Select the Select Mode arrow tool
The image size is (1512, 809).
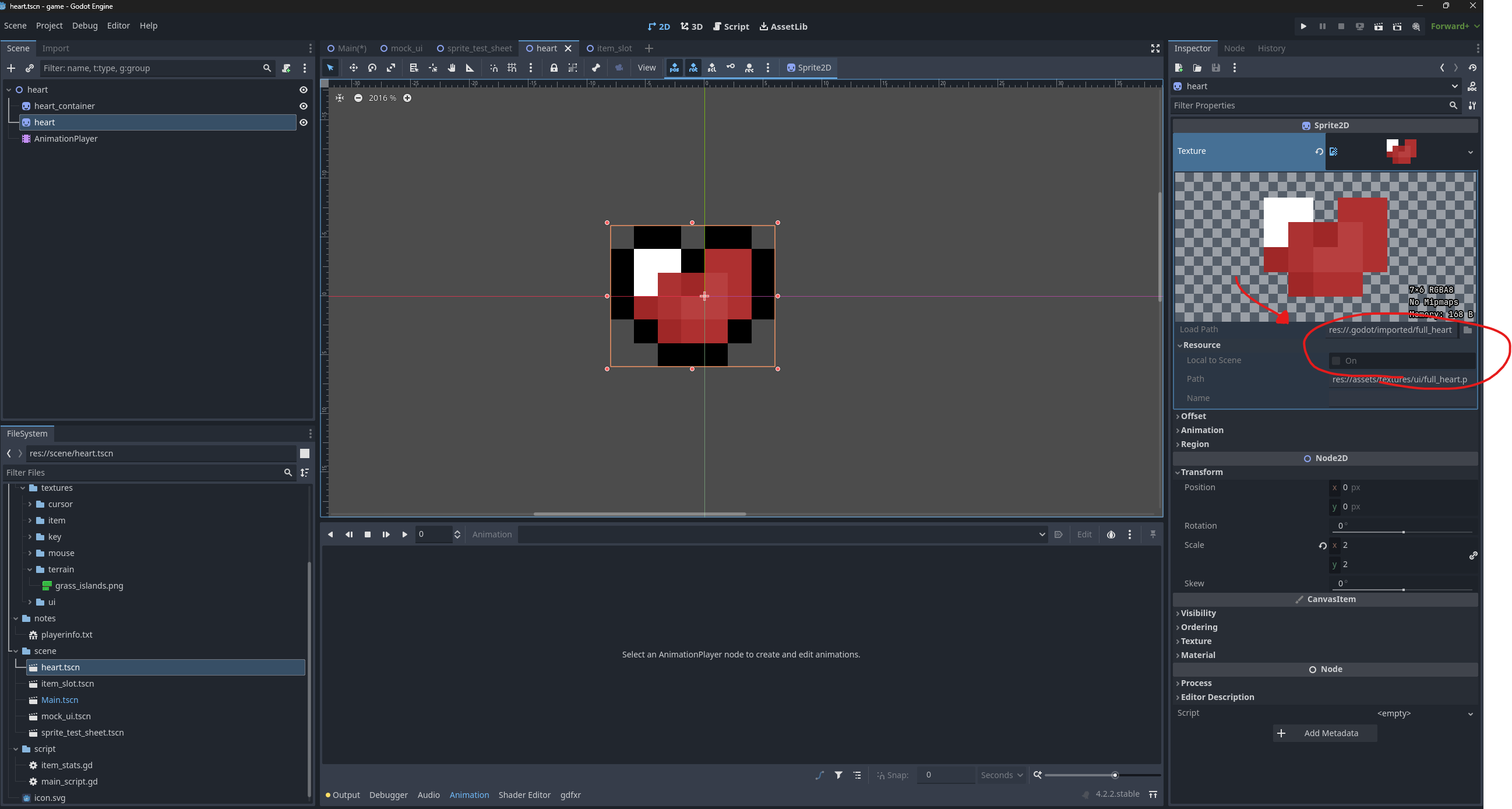330,68
